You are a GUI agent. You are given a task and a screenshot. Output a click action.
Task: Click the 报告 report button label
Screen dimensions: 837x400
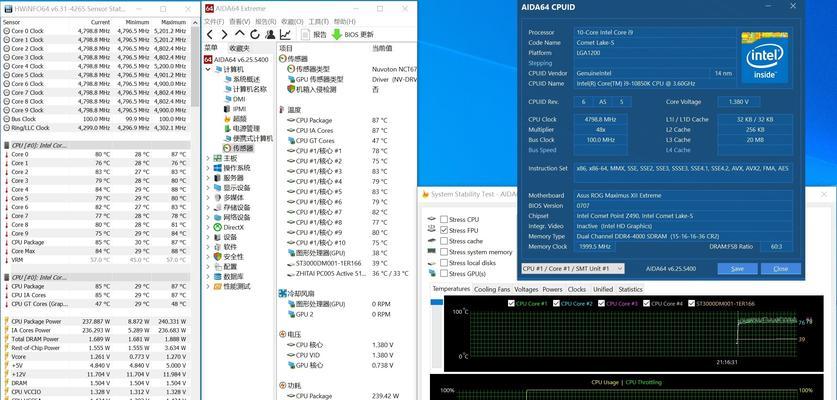320,35
